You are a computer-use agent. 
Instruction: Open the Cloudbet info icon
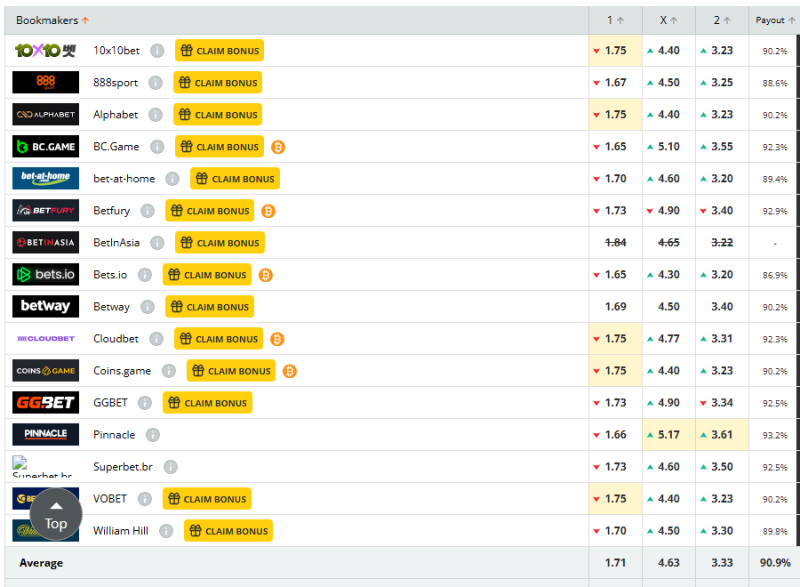click(x=156, y=339)
